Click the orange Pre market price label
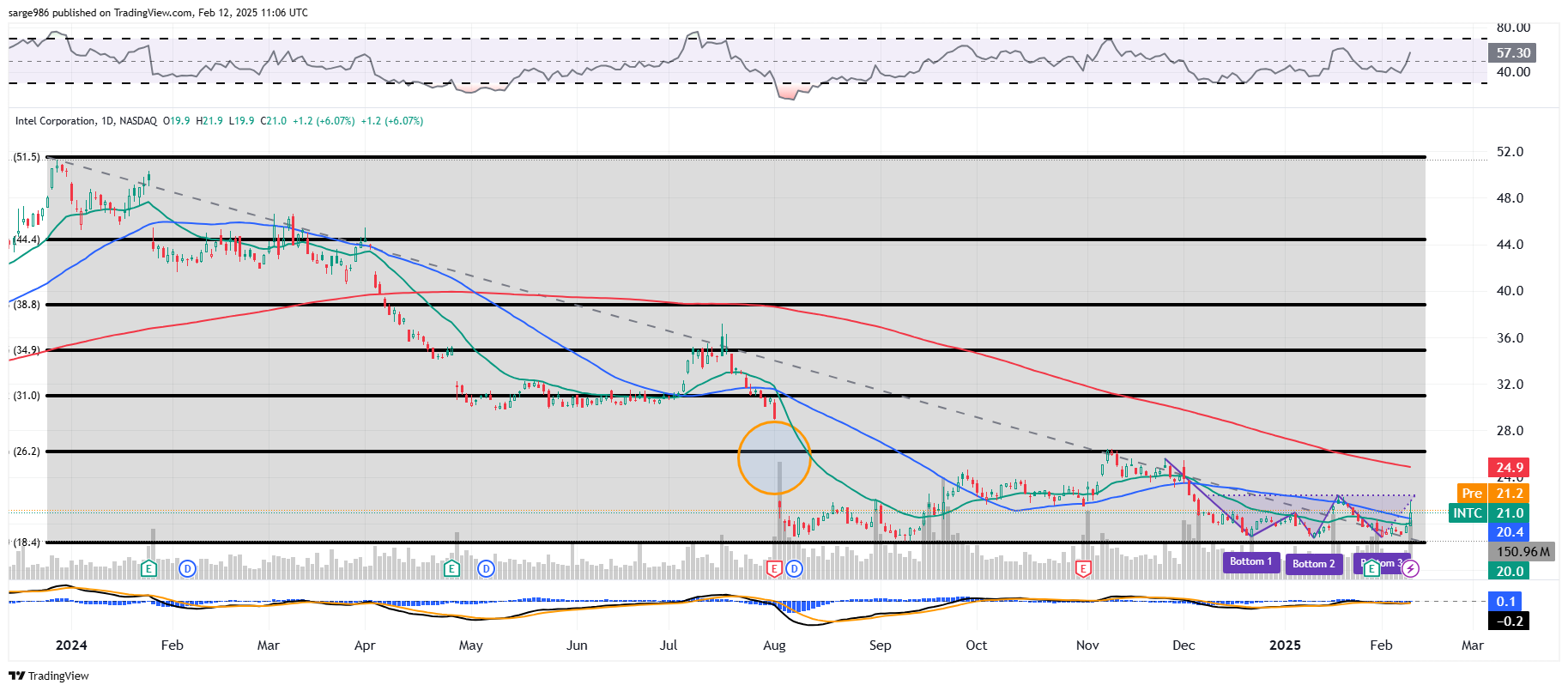Viewport: 1568px width, 691px height. (1472, 494)
